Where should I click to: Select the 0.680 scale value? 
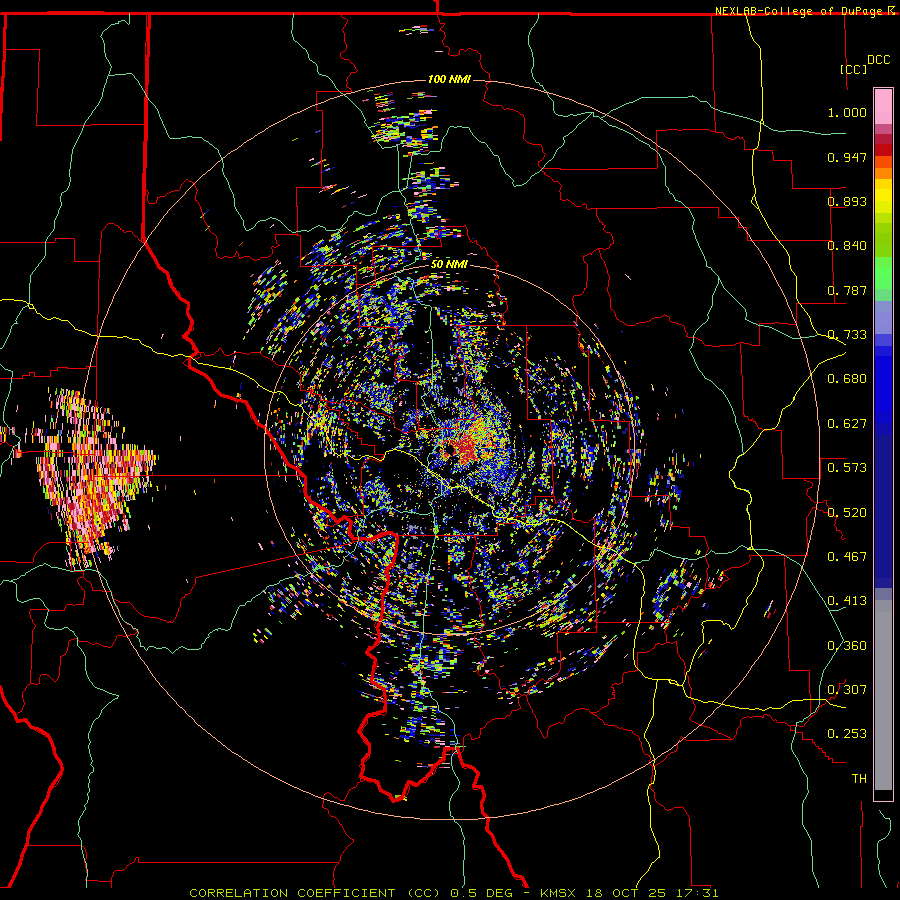pos(847,379)
